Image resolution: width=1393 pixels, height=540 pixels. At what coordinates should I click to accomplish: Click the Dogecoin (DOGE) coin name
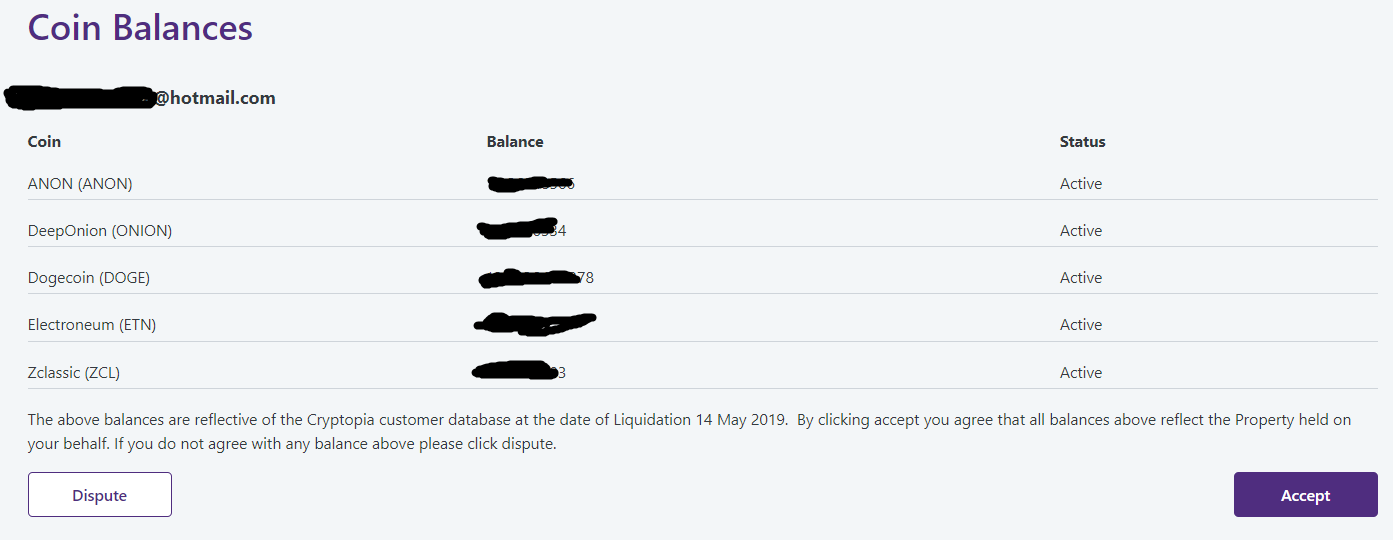click(x=89, y=278)
